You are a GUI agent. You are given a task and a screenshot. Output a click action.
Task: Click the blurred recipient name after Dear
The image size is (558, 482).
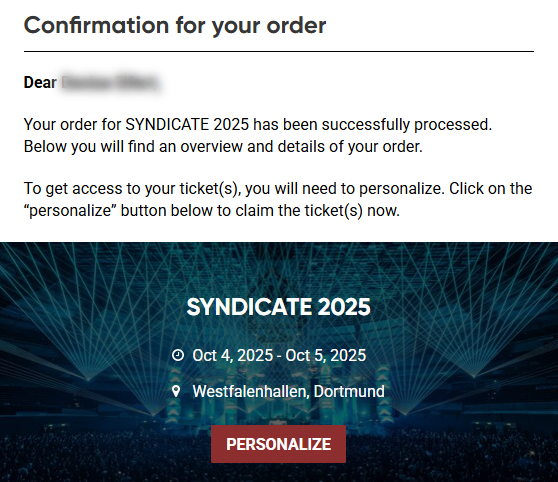tap(110, 83)
